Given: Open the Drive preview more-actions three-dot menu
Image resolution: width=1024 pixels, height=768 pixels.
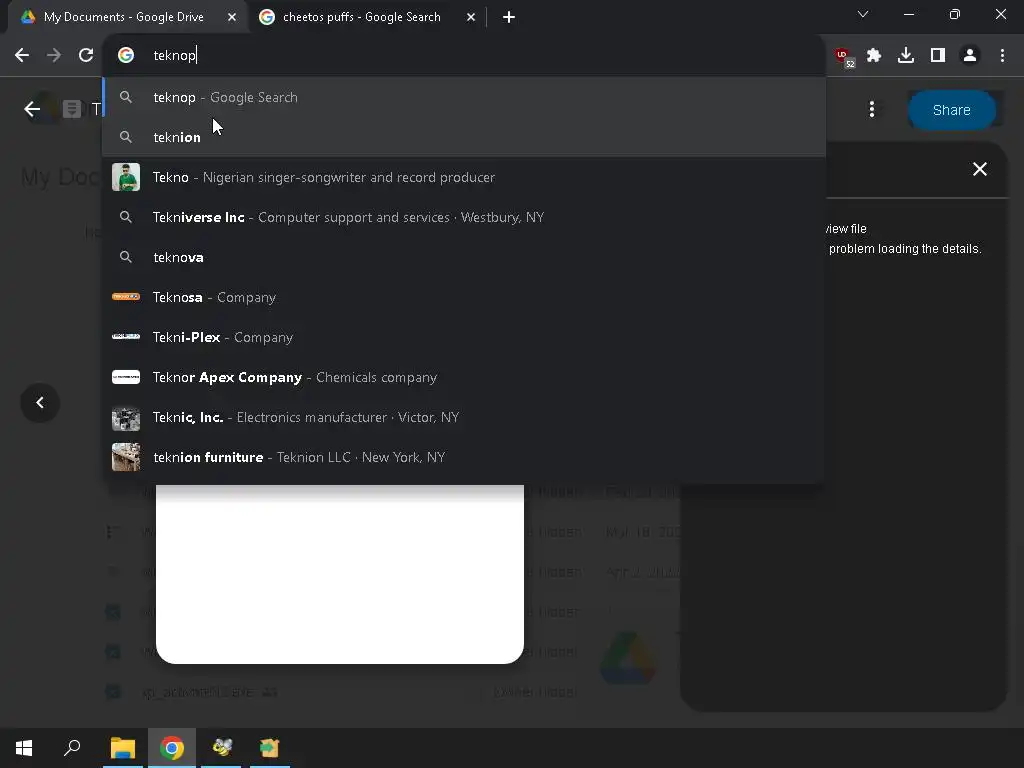Looking at the screenshot, I should [872, 110].
